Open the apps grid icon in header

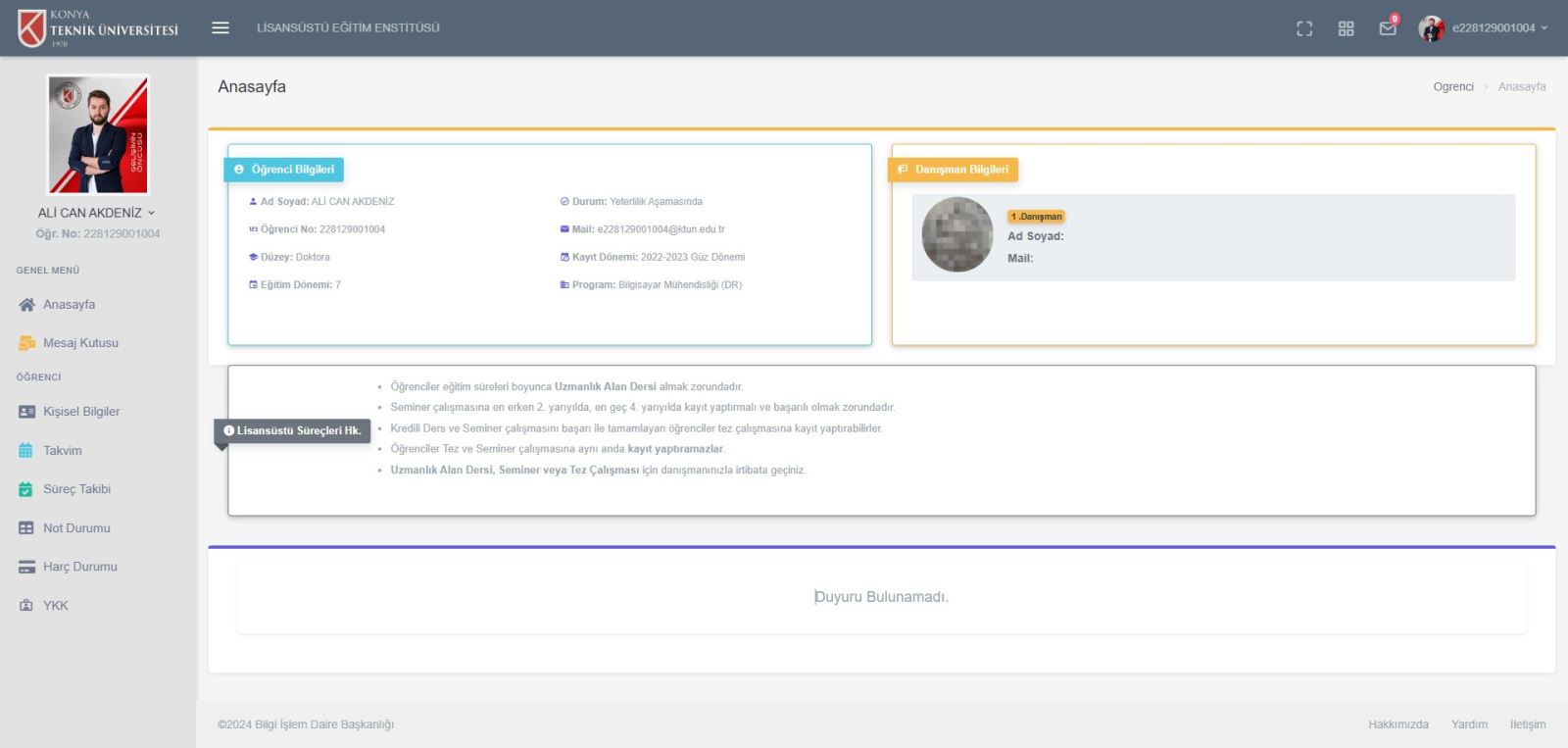pos(1346,28)
